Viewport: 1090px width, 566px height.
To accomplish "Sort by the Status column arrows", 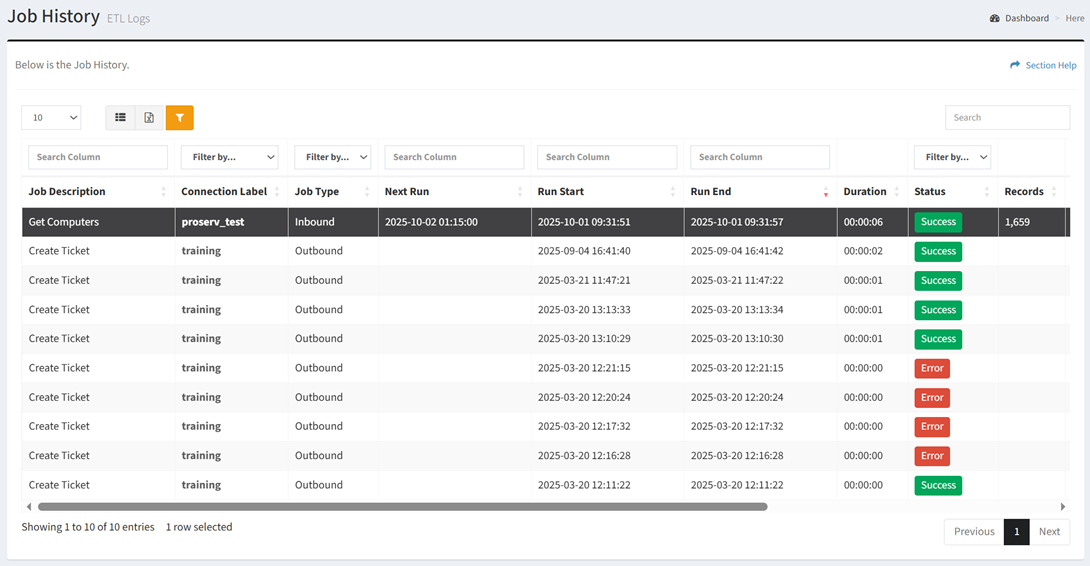I will coord(987,192).
